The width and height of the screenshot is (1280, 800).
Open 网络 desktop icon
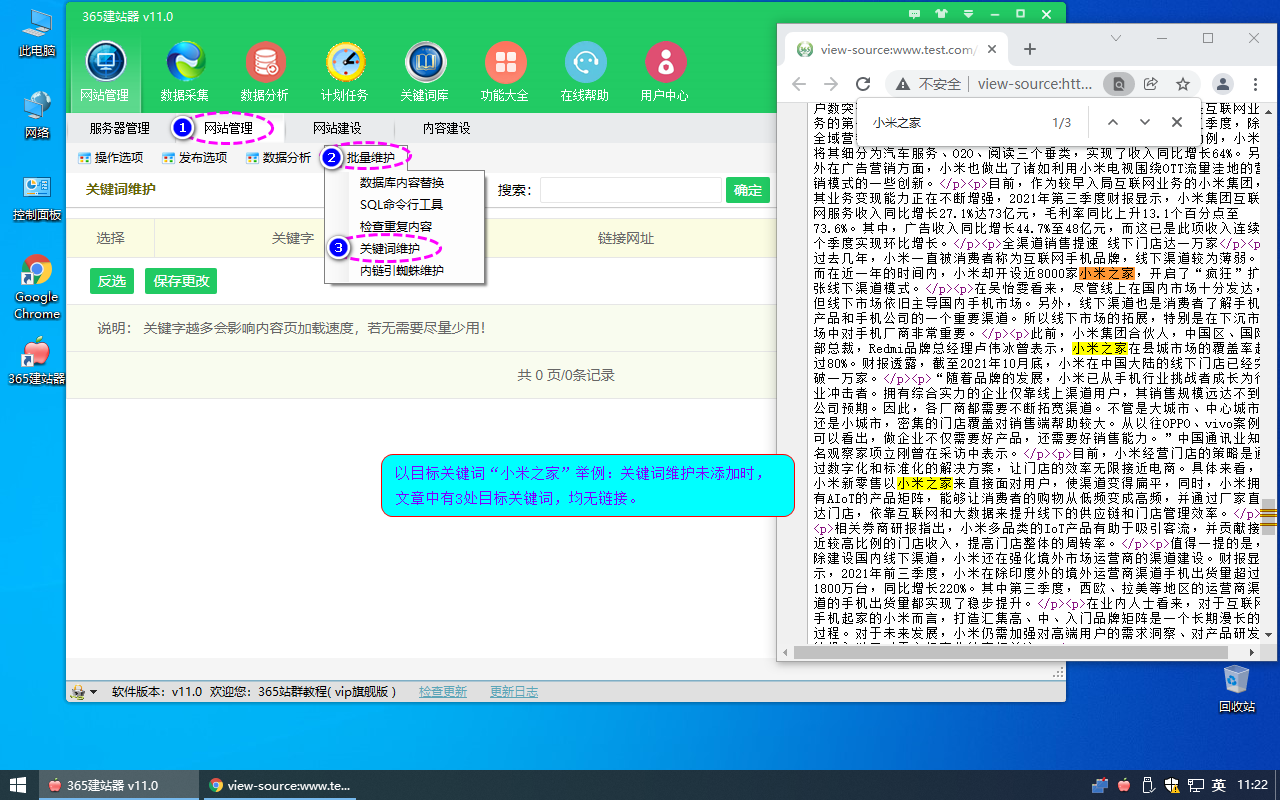37,114
